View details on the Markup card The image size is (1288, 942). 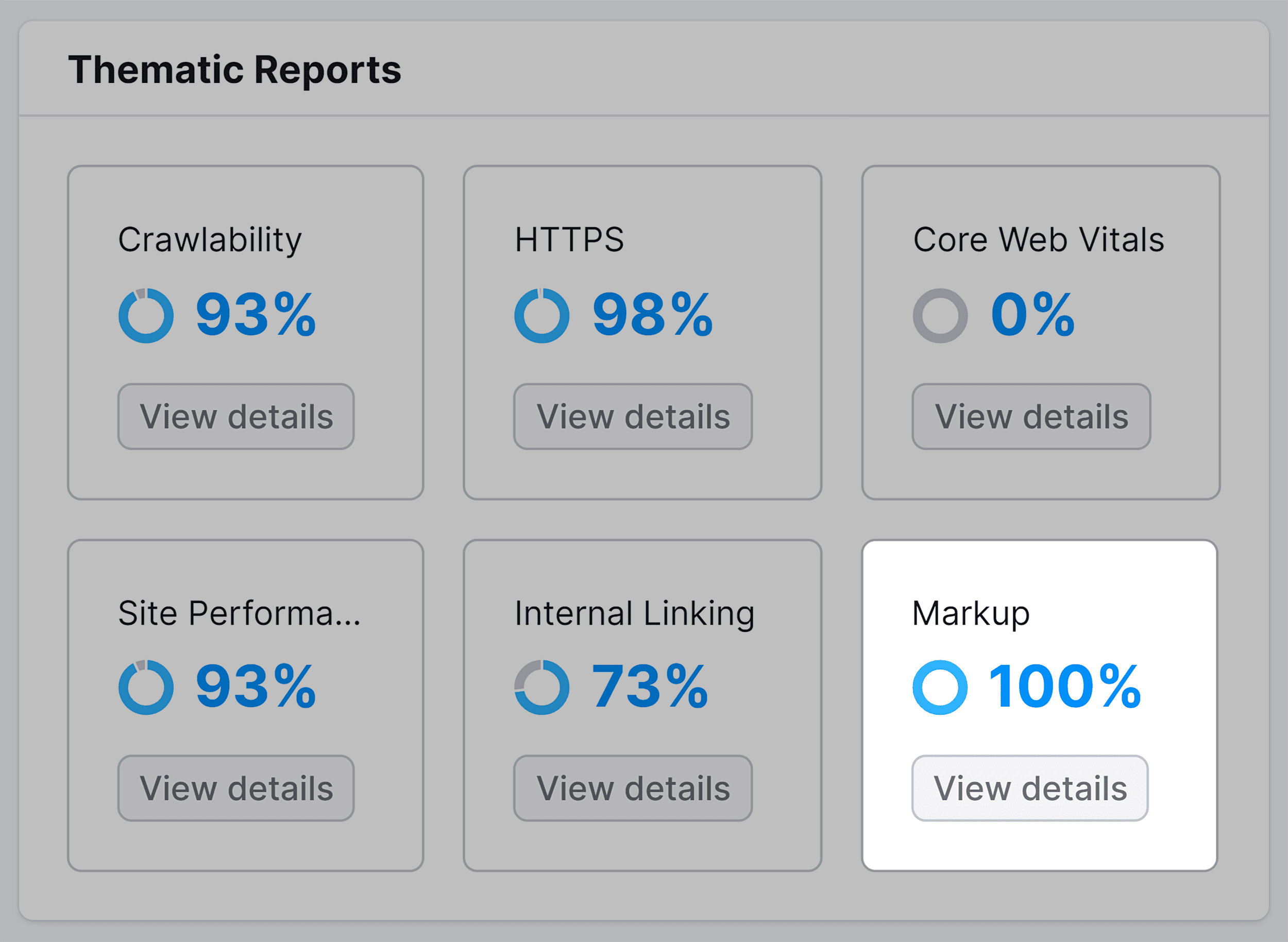coord(1029,788)
